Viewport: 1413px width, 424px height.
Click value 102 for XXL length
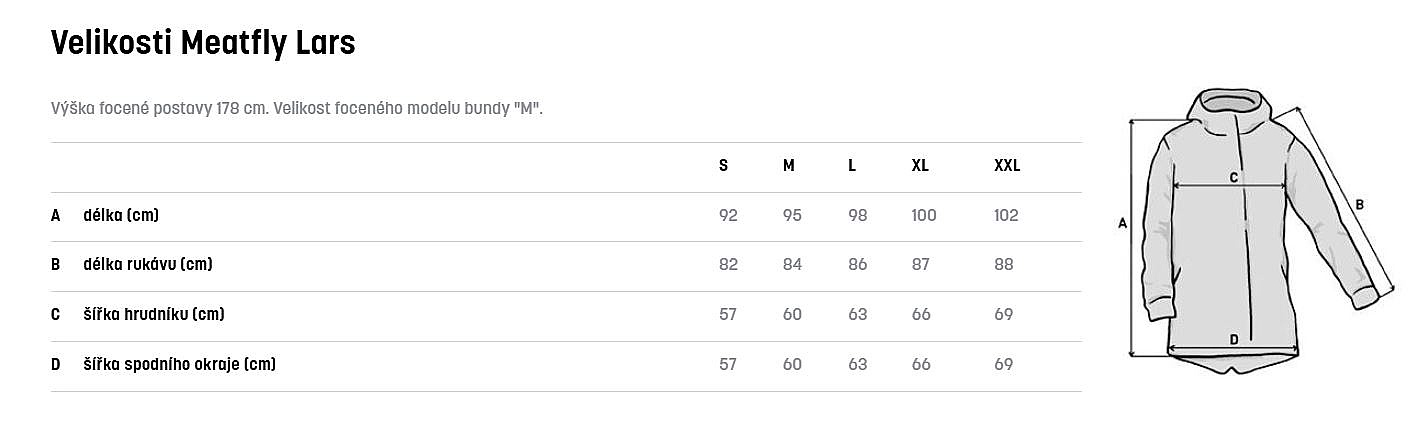(x=1006, y=215)
